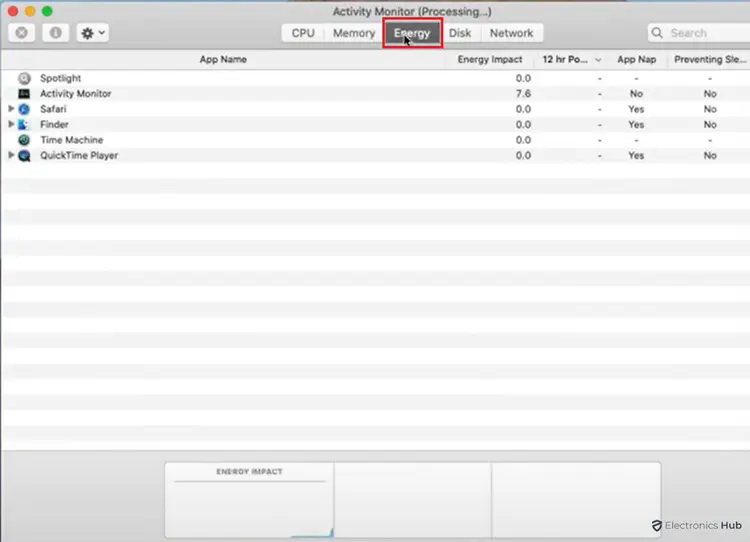Click the green zoom window button
Screen dimensions: 750x542
[47, 11]
